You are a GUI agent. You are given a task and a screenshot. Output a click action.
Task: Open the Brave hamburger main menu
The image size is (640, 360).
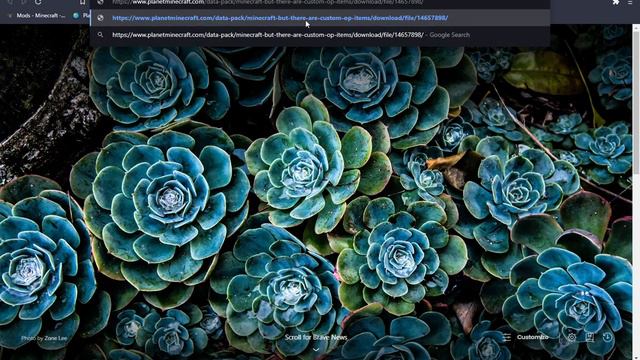[630, 2]
